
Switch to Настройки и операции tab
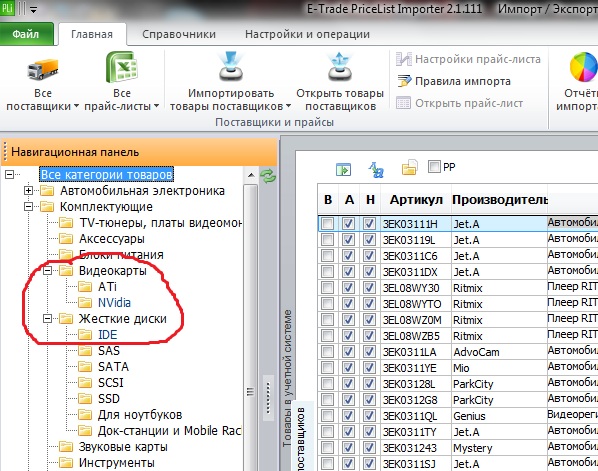pyautogui.click(x=307, y=34)
